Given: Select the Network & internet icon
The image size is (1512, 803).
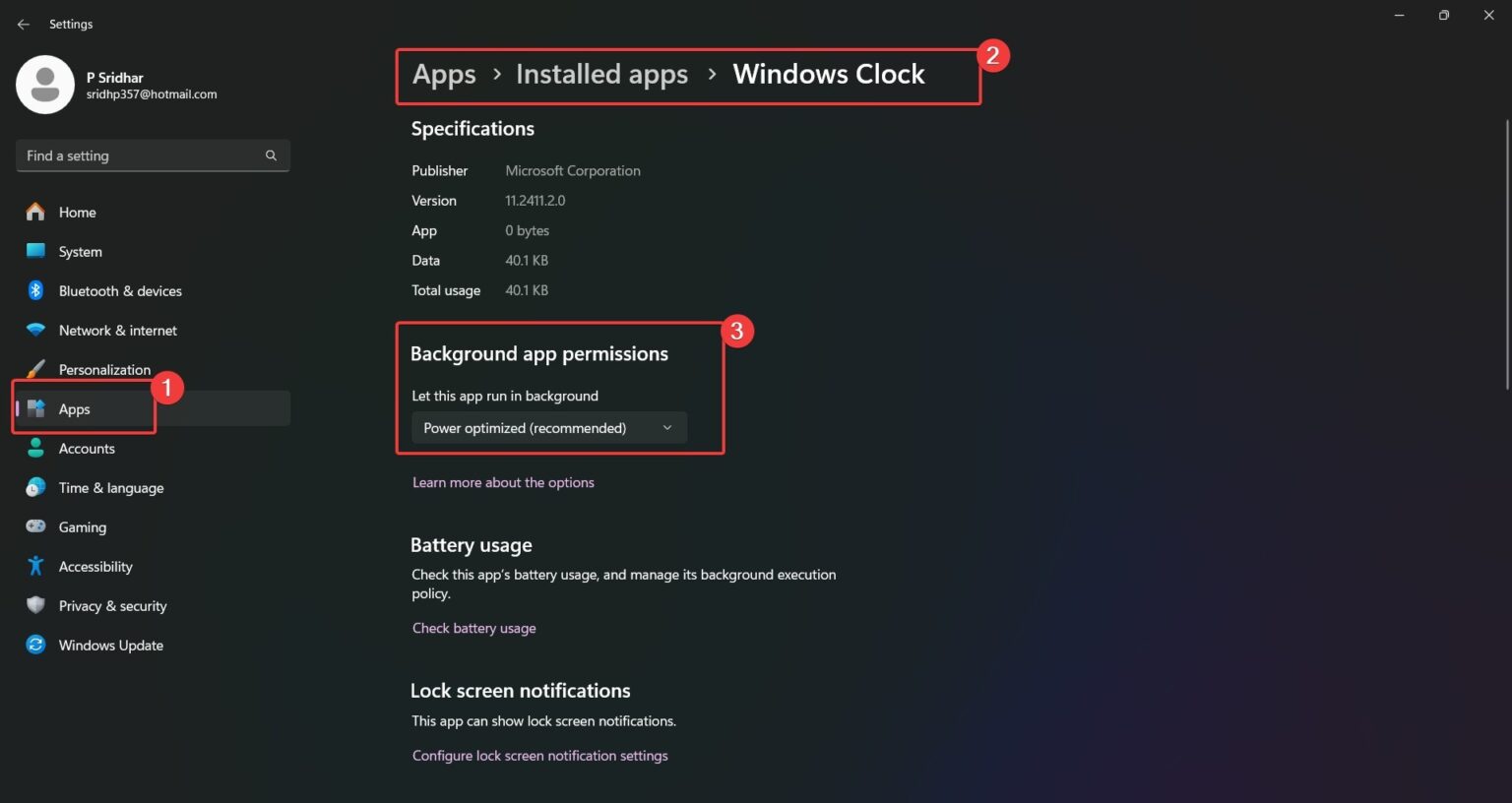Looking at the screenshot, I should click(x=35, y=330).
